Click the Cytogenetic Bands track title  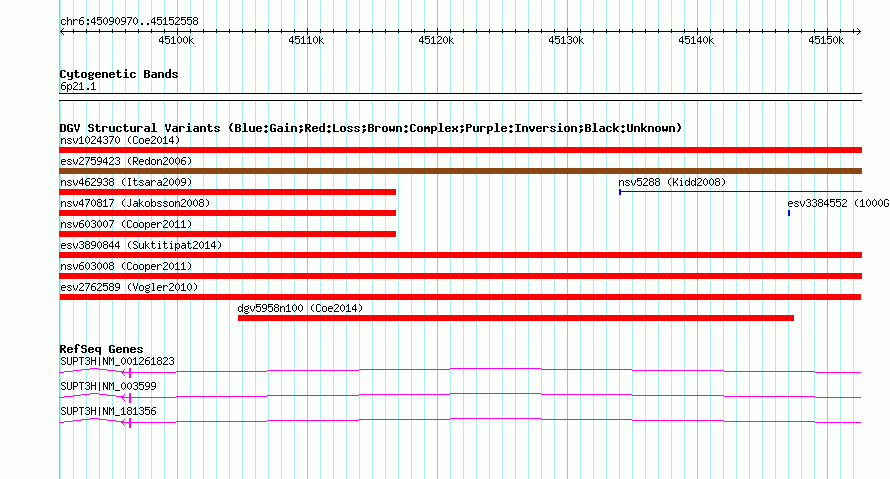point(119,74)
